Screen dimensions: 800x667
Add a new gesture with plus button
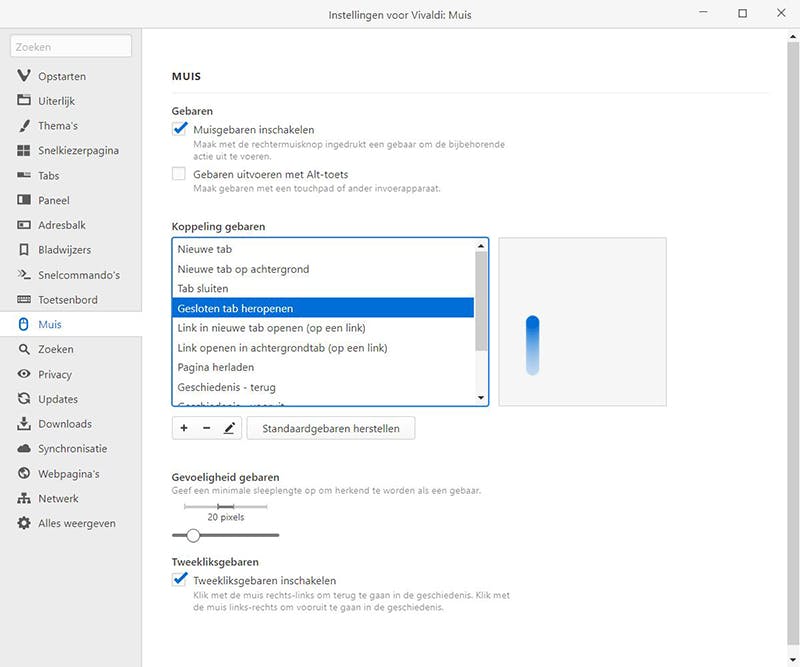(184, 428)
